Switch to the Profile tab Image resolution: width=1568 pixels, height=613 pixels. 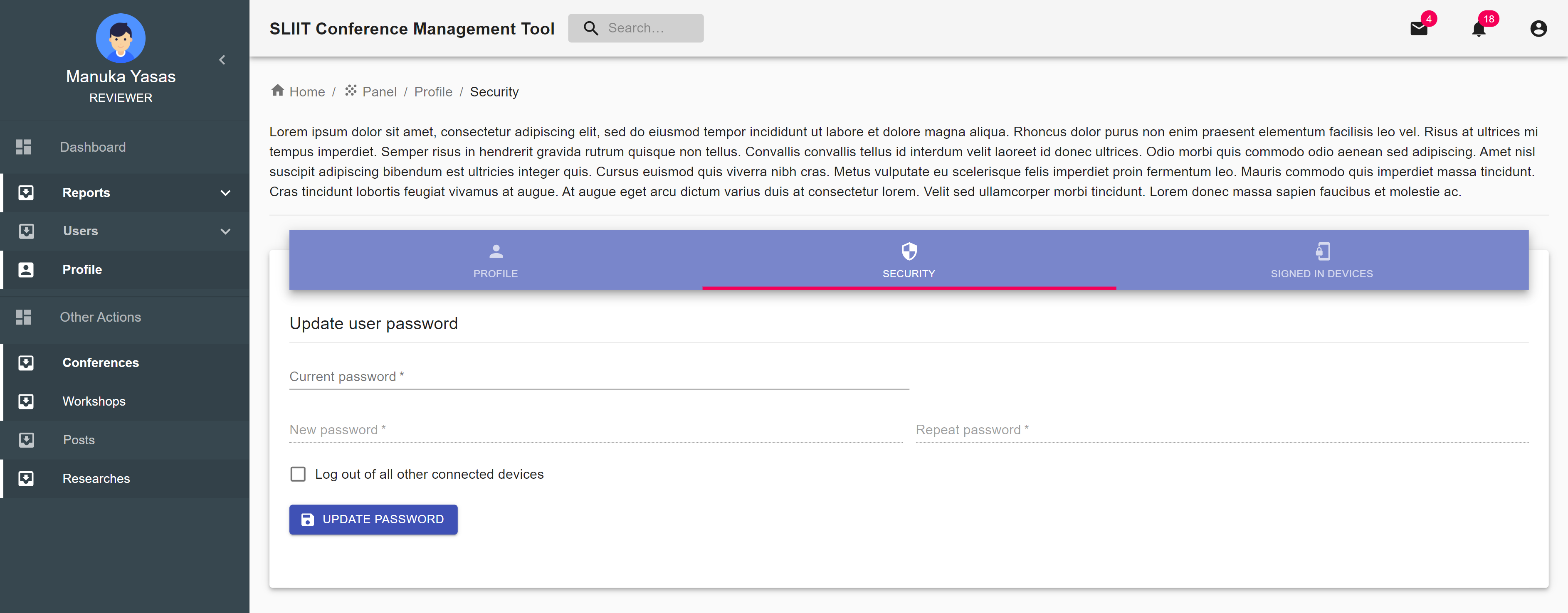pyautogui.click(x=496, y=260)
